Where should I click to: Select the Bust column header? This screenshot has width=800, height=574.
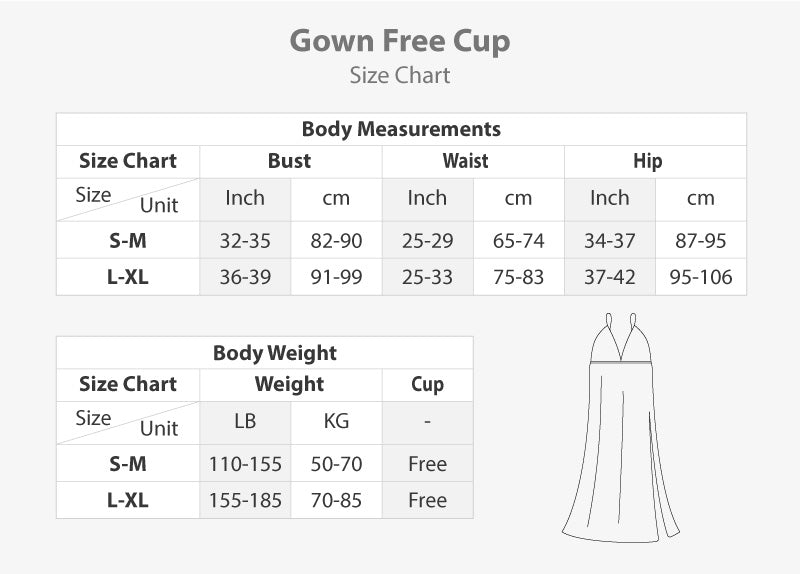290,161
